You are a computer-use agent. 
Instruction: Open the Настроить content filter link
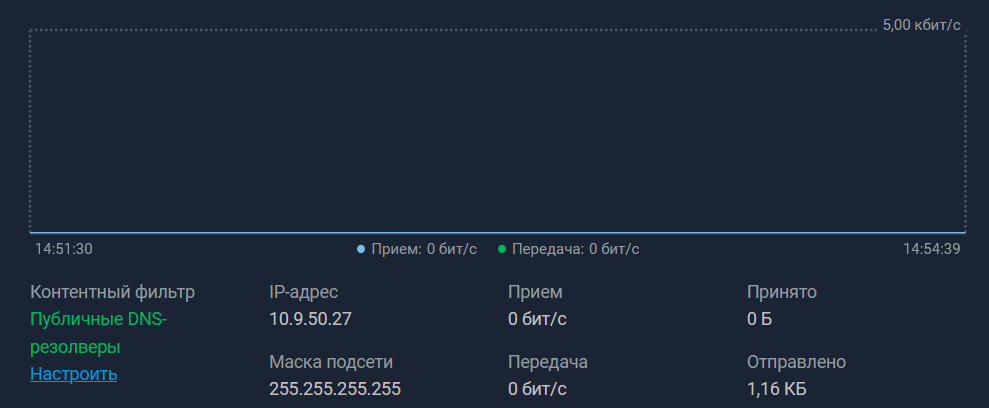coord(74,374)
